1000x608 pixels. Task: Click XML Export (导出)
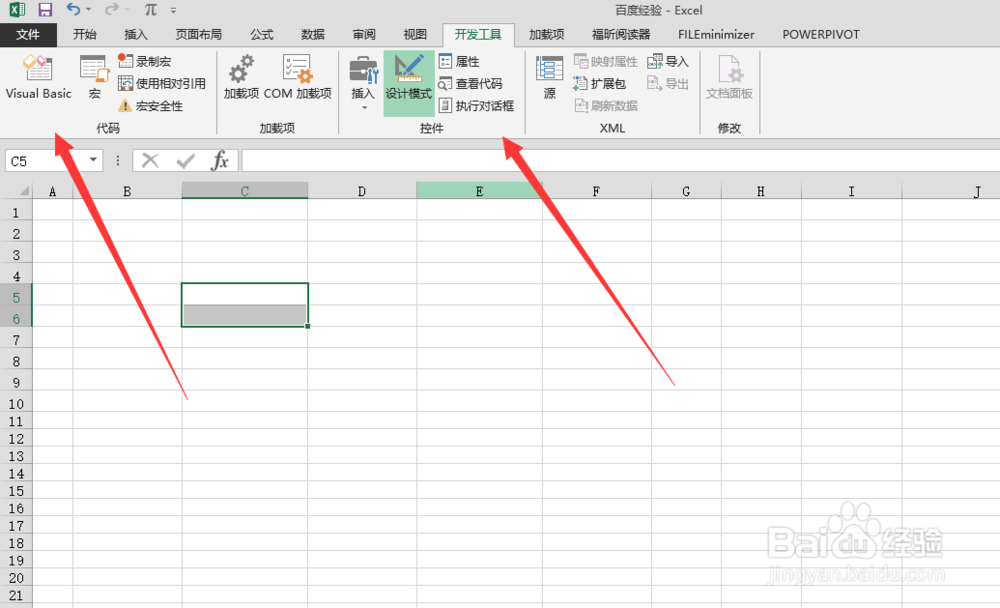coord(668,84)
